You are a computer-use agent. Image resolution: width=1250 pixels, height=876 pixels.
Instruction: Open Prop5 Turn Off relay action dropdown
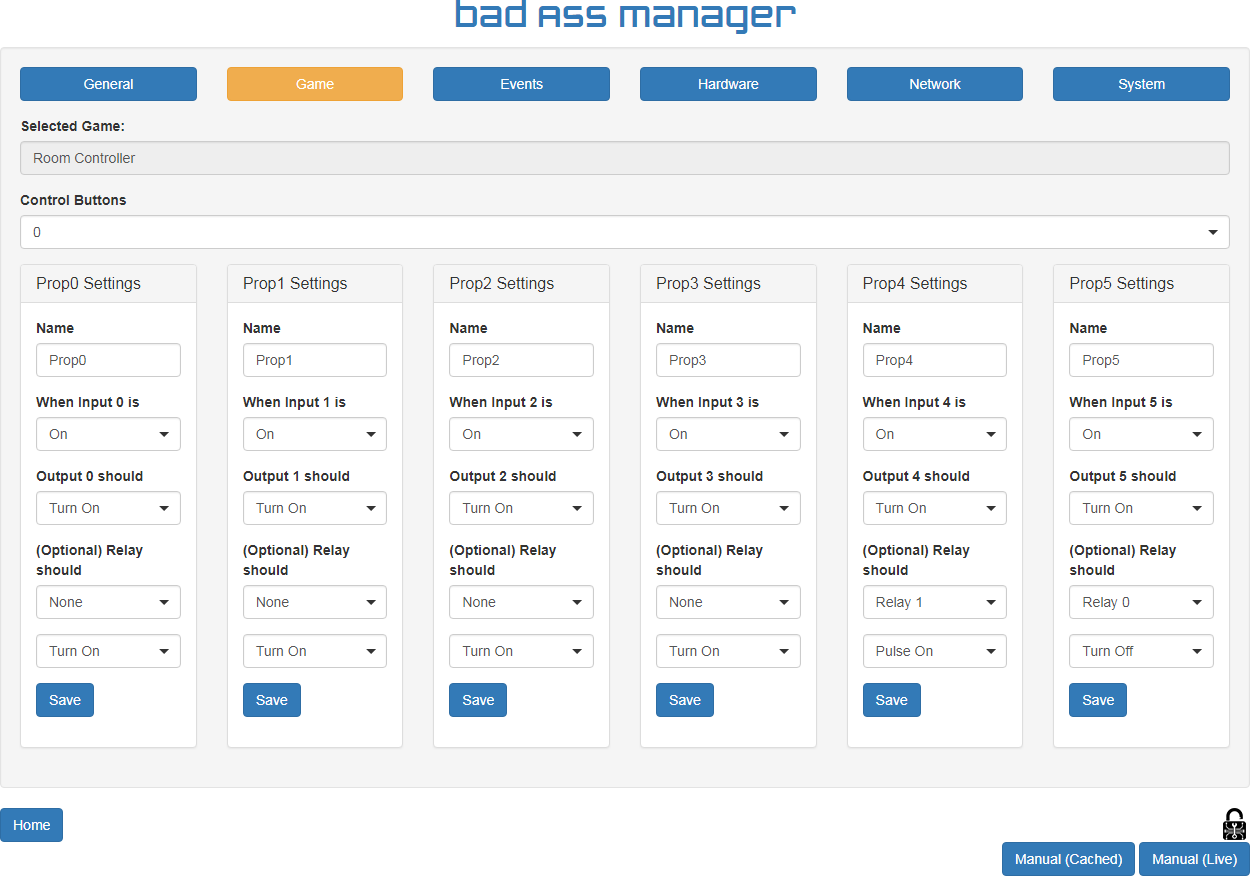[1141, 651]
